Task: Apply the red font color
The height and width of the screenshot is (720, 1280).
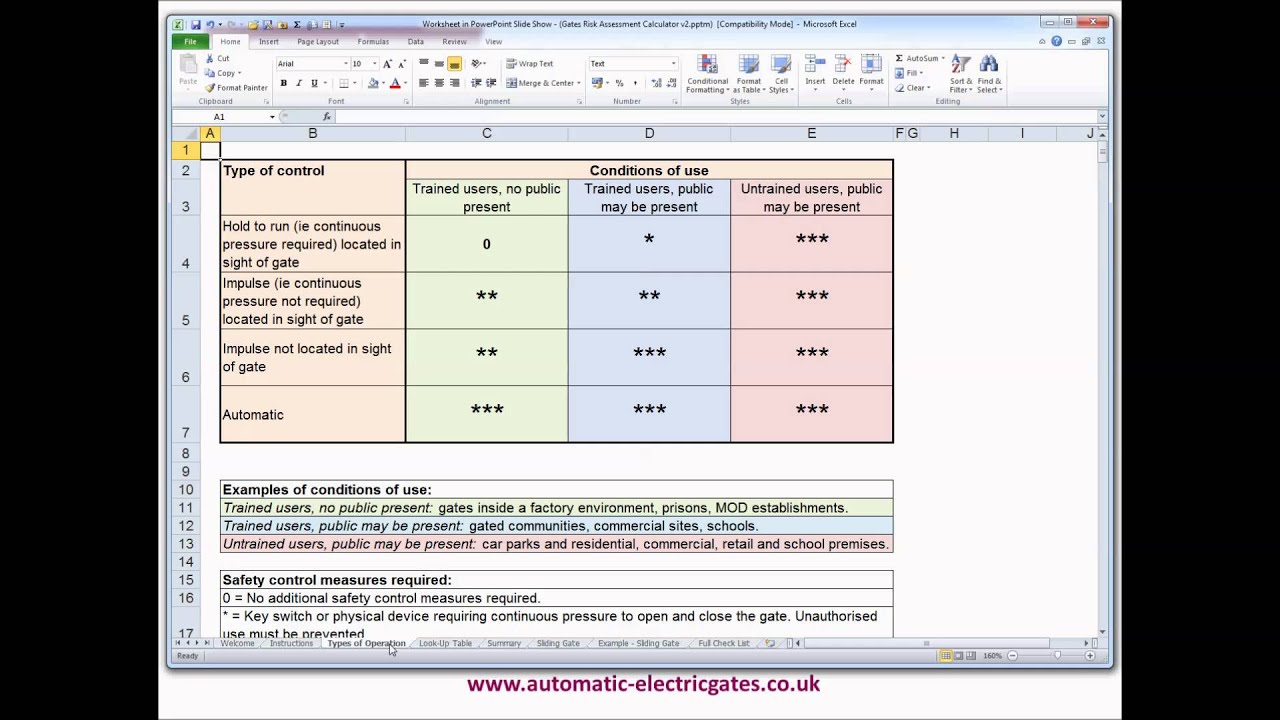Action: pos(395,83)
